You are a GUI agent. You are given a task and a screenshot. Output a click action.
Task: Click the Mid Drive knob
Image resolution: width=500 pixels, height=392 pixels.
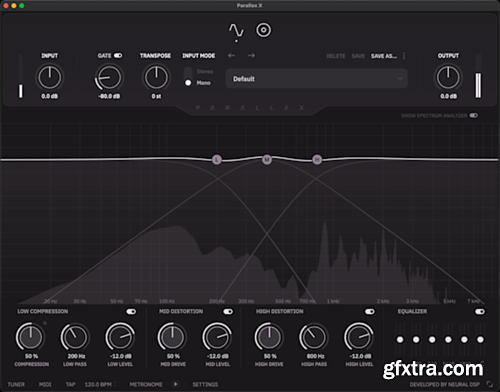click(x=172, y=337)
